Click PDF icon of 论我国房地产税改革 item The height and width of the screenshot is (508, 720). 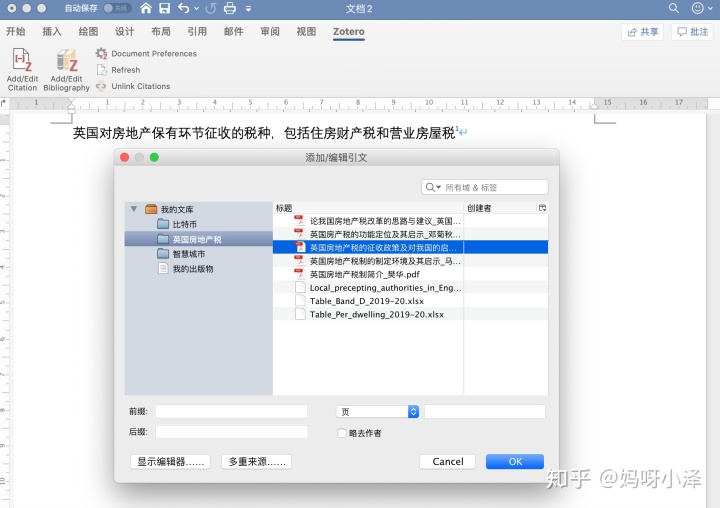click(299, 221)
